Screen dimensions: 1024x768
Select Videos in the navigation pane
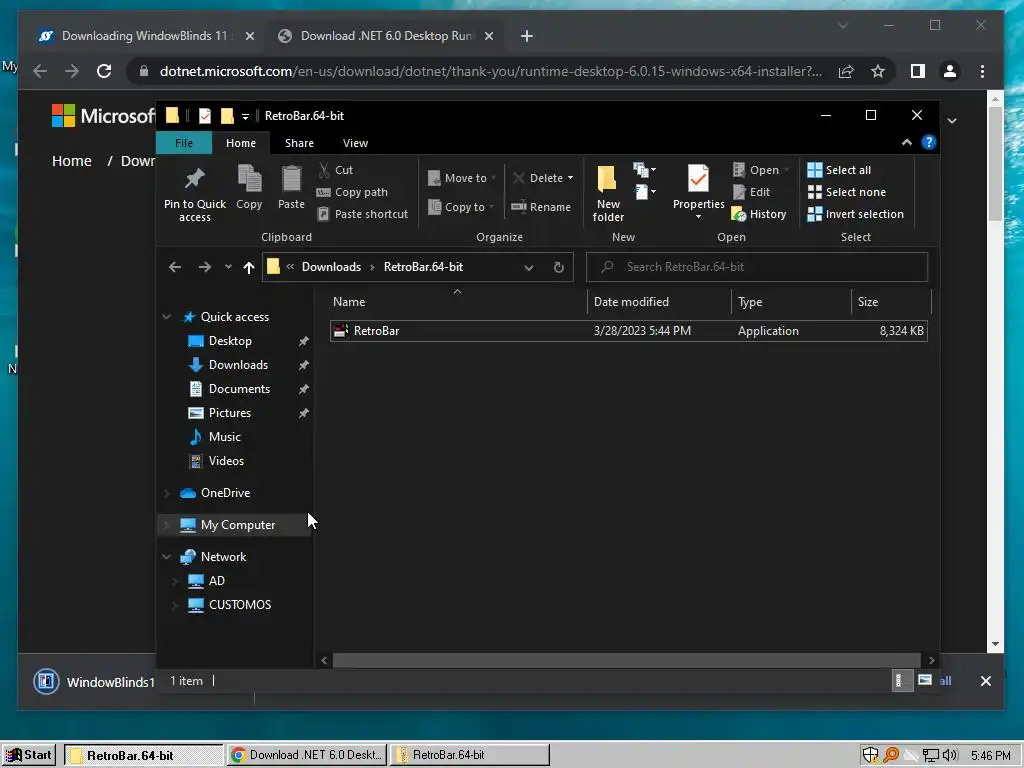click(226, 461)
